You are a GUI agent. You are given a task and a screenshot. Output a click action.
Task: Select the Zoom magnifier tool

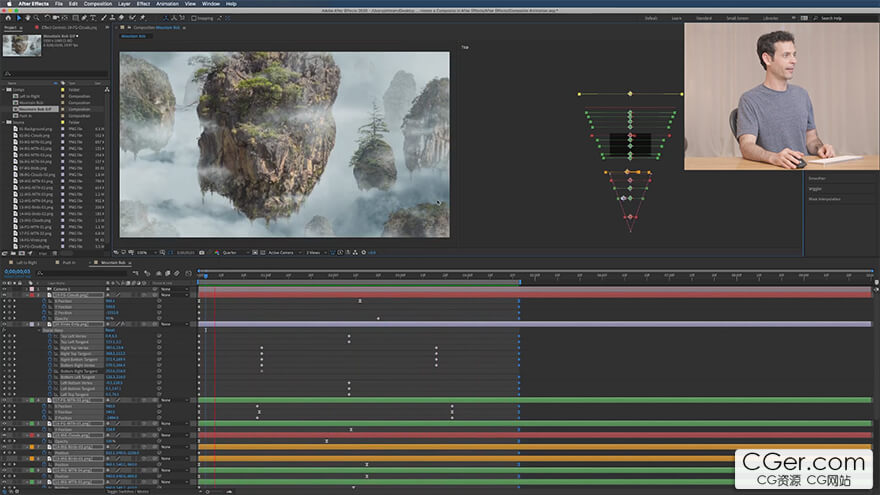click(x=36, y=18)
